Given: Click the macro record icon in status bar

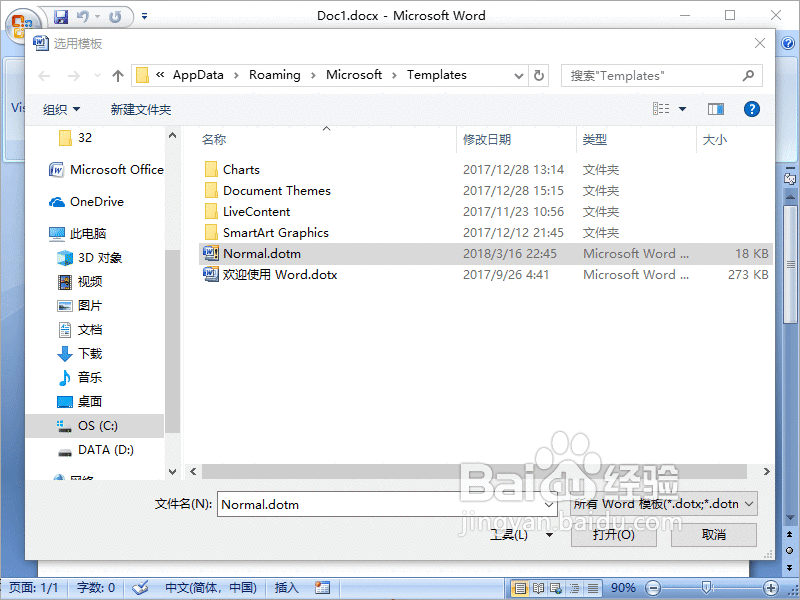Looking at the screenshot, I should 322,588.
